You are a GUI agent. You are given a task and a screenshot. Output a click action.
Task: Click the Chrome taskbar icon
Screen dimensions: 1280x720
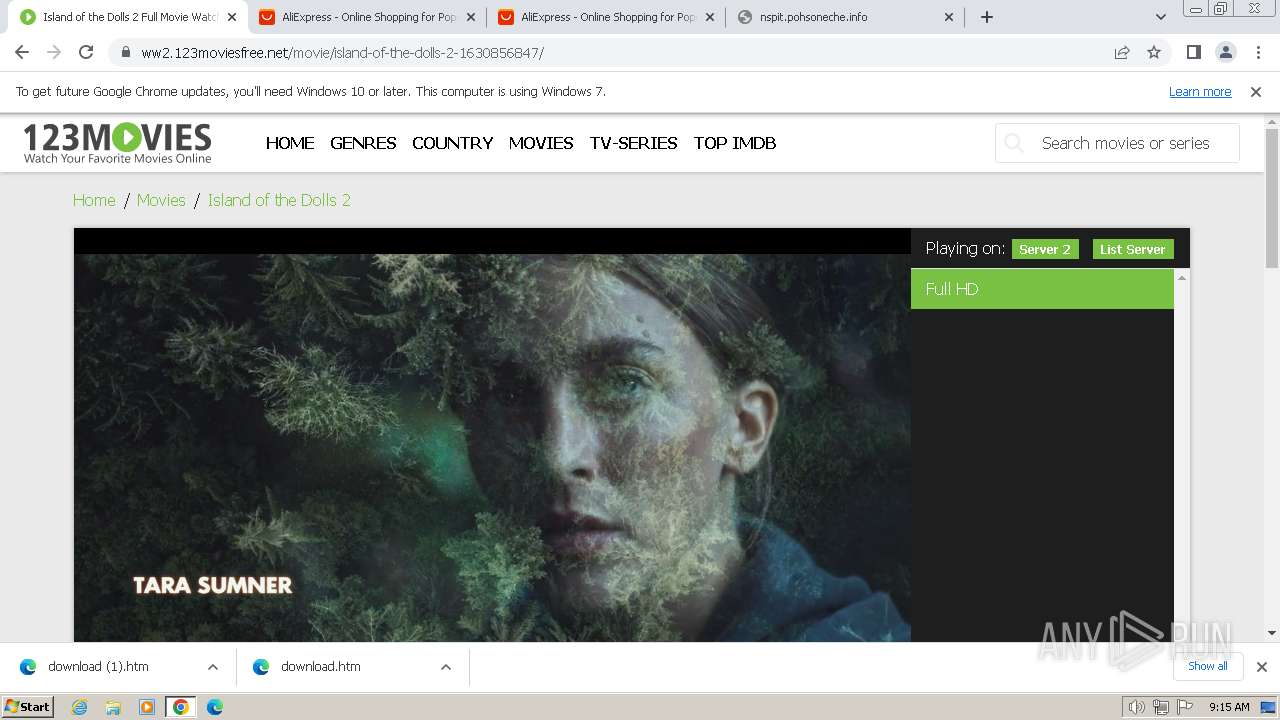(x=181, y=707)
